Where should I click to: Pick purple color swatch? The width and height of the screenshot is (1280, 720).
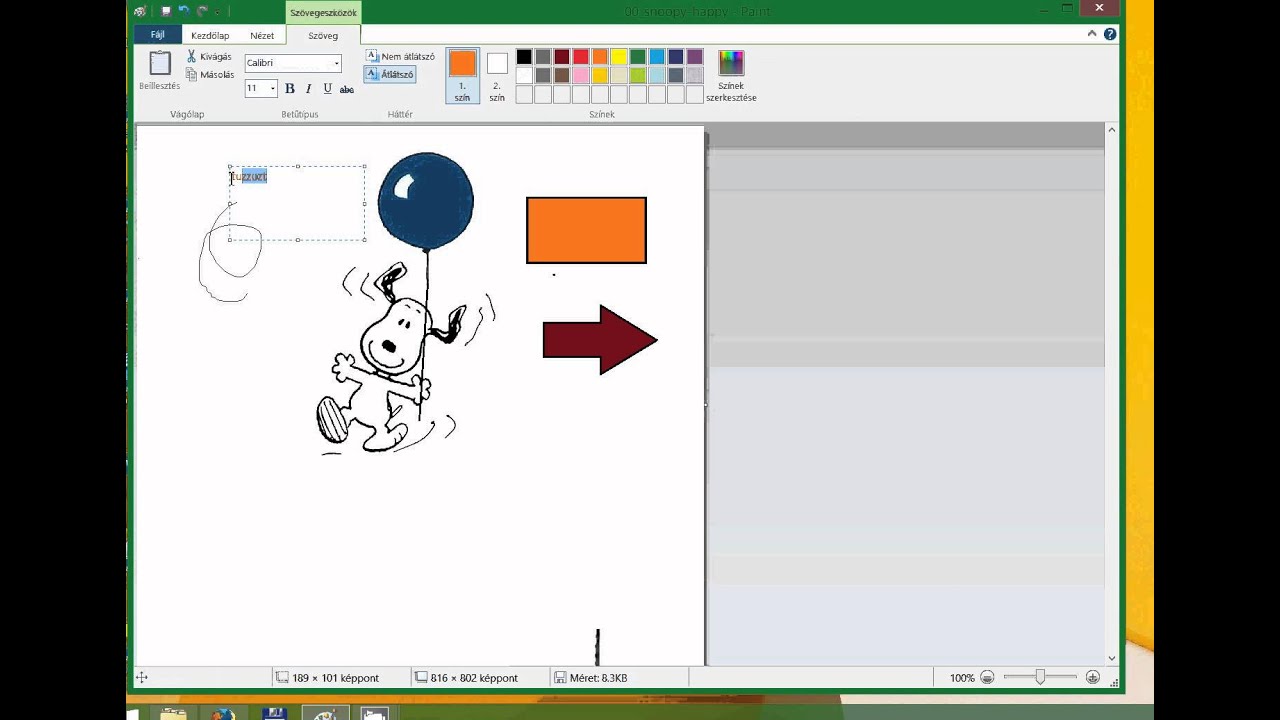pos(695,57)
